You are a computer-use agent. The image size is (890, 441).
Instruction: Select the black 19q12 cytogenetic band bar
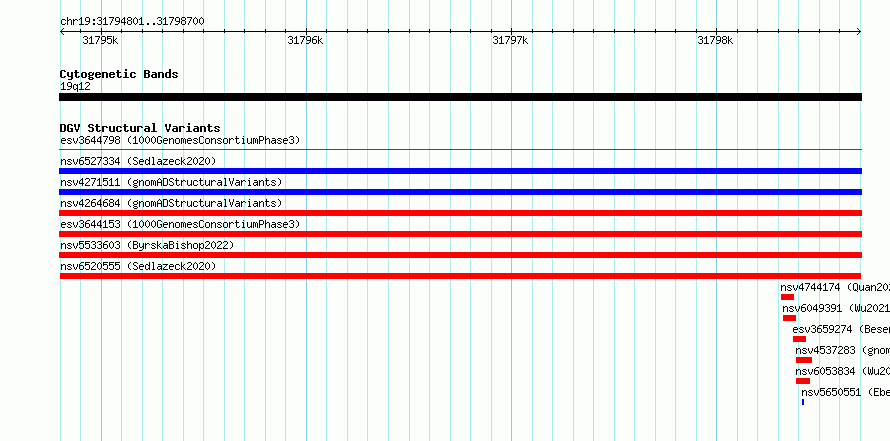(x=460, y=97)
